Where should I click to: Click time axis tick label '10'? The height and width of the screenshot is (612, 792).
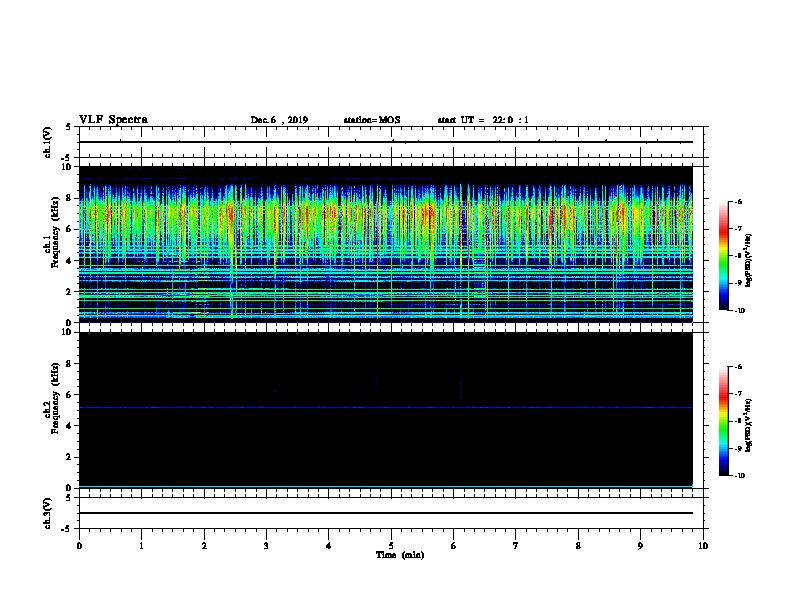tap(703, 546)
